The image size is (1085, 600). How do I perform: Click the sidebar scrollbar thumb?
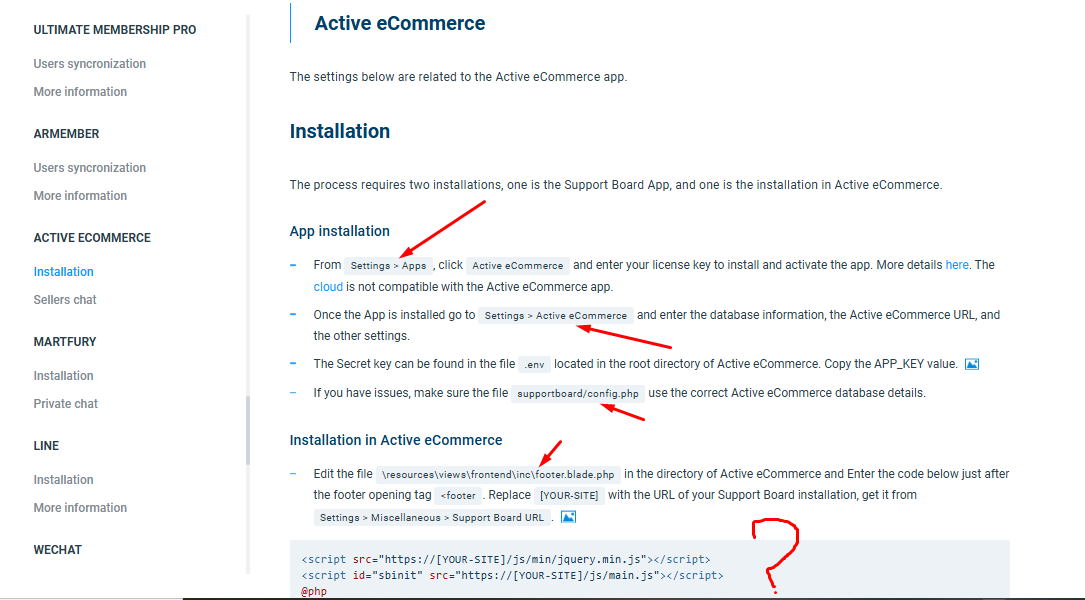click(x=248, y=430)
